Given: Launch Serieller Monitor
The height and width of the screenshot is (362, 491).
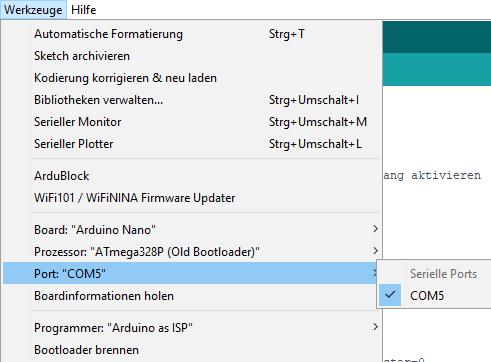Looking at the screenshot, I should (x=191, y=122).
